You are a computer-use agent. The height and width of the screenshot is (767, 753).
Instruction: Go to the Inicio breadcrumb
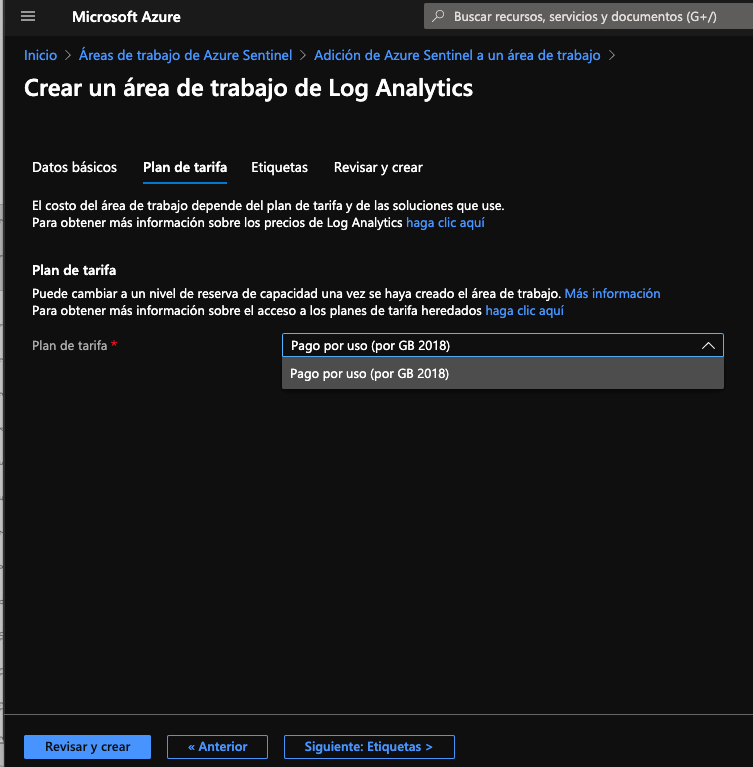coord(41,55)
